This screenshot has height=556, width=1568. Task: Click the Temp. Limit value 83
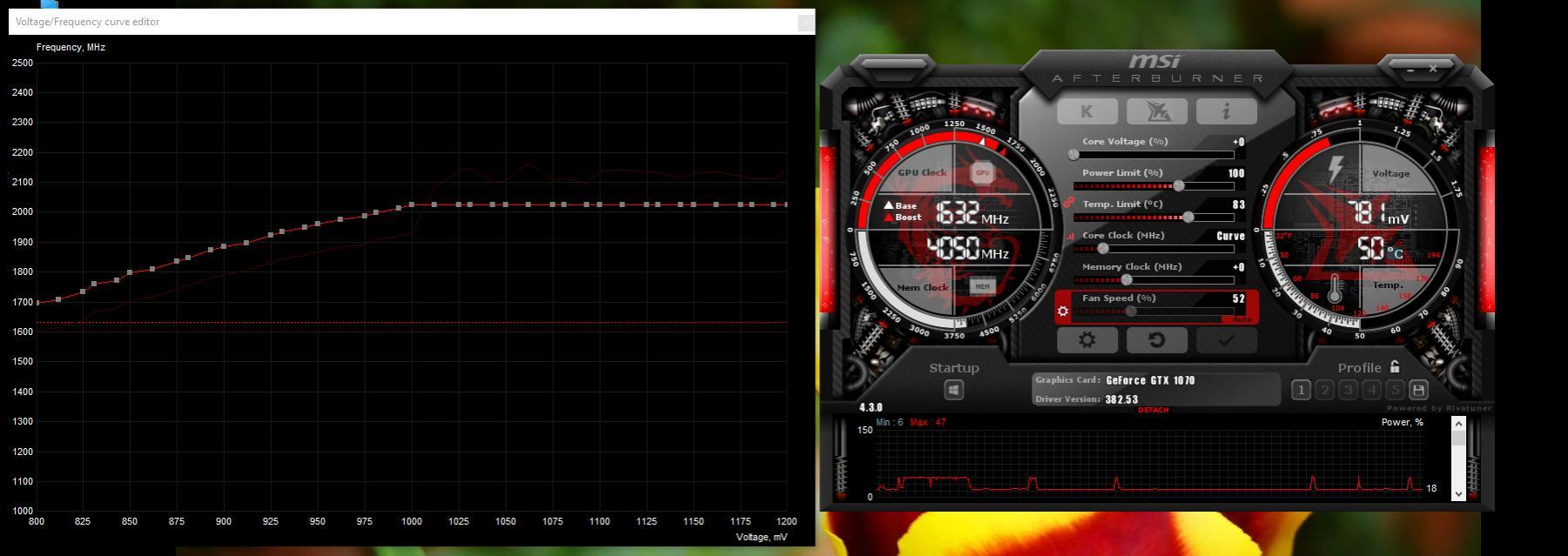coord(1239,204)
